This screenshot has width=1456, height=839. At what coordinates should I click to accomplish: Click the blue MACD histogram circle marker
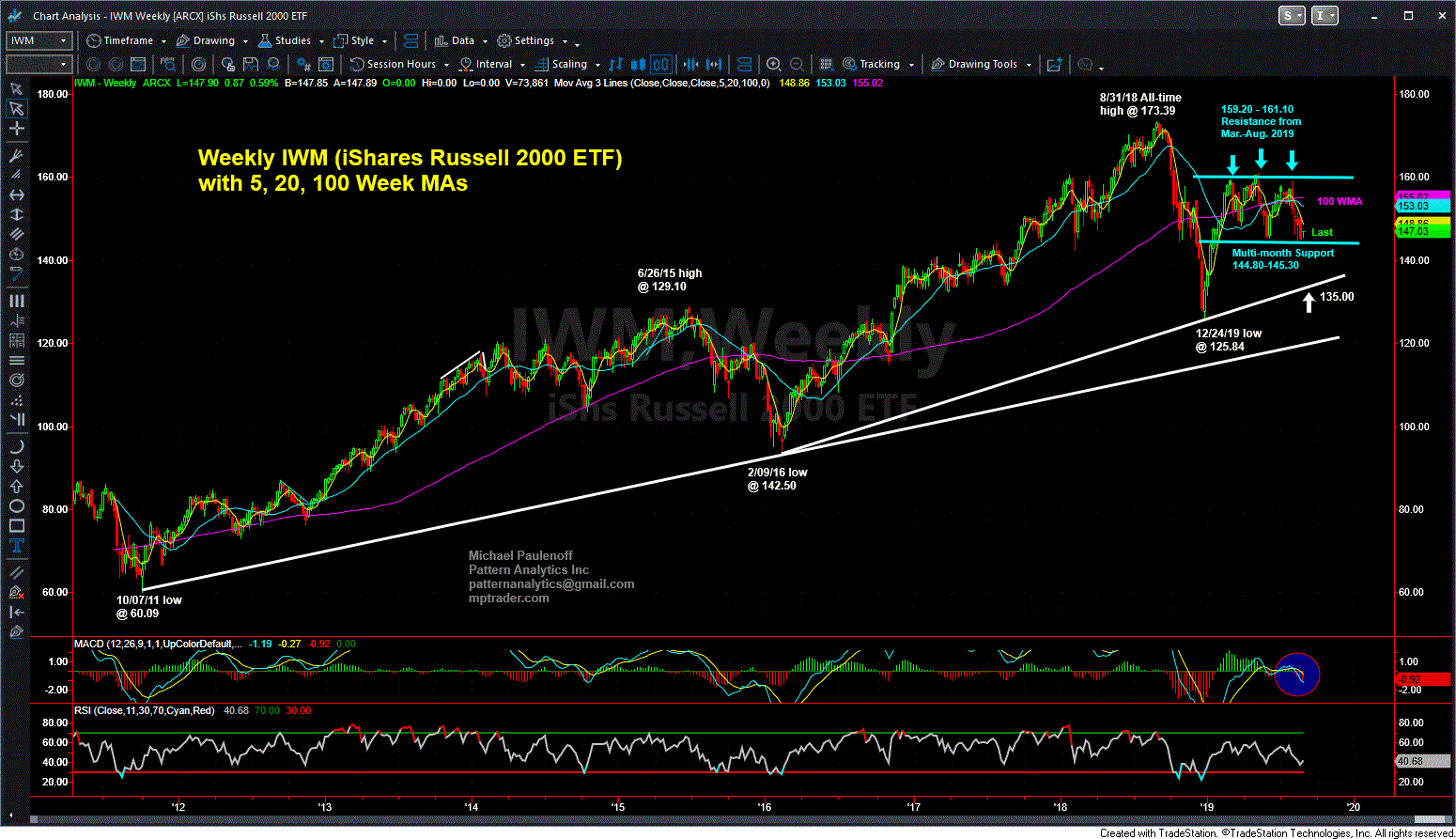[1297, 674]
